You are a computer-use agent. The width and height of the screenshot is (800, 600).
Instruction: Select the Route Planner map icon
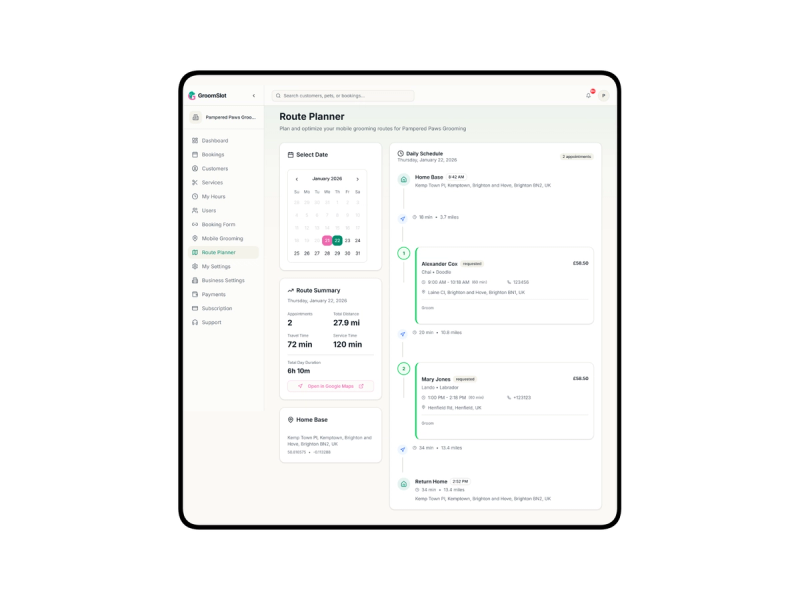click(197, 252)
